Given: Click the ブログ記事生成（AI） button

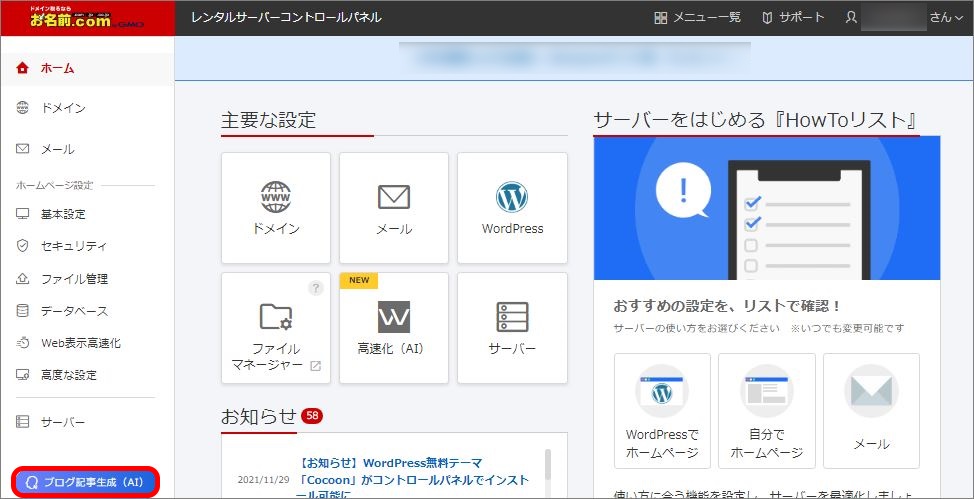Looking at the screenshot, I should coord(86,482).
